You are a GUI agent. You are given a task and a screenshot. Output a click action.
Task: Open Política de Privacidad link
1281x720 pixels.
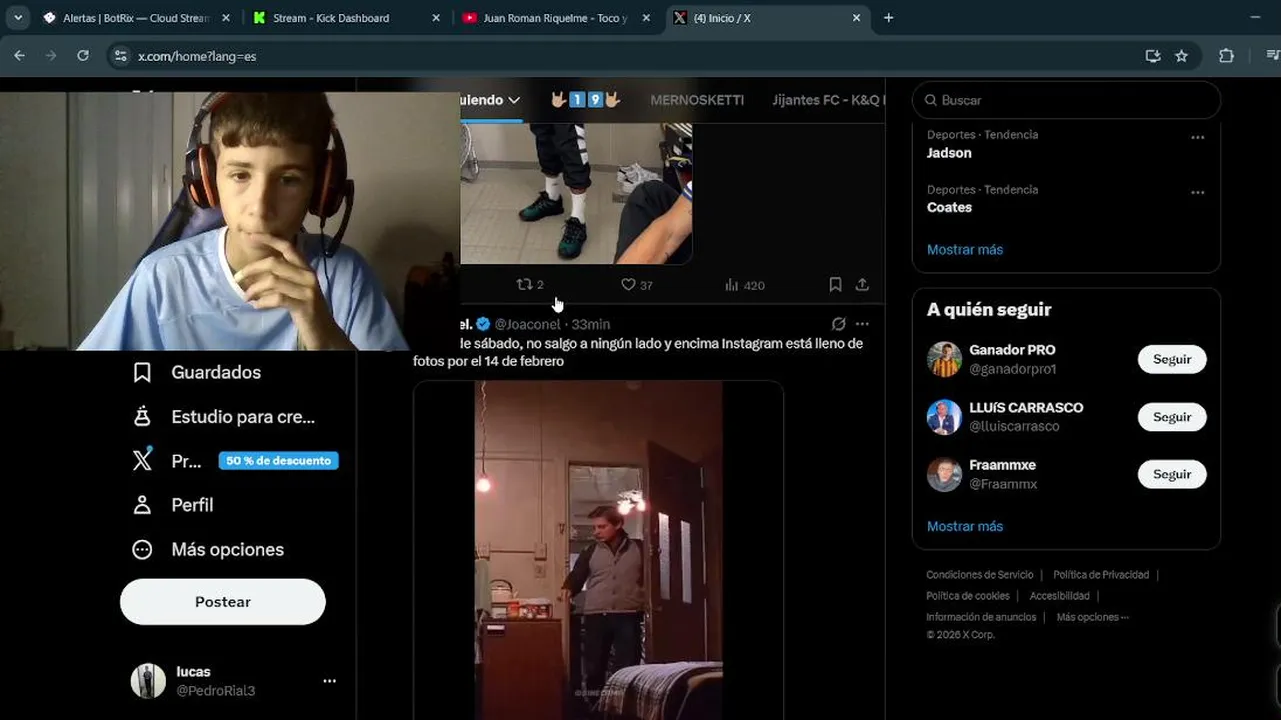click(1101, 575)
